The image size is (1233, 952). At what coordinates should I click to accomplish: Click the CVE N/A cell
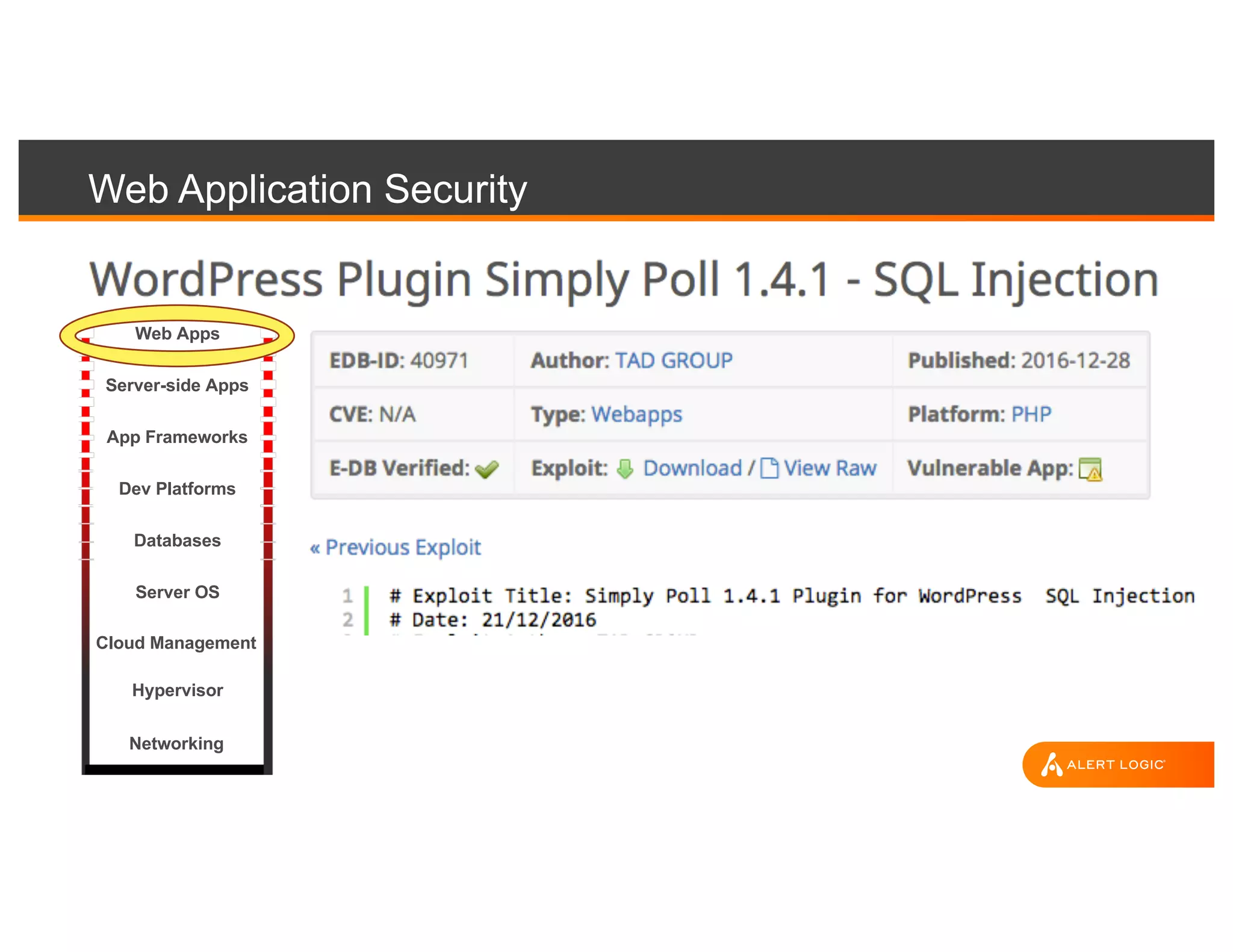pos(414,414)
